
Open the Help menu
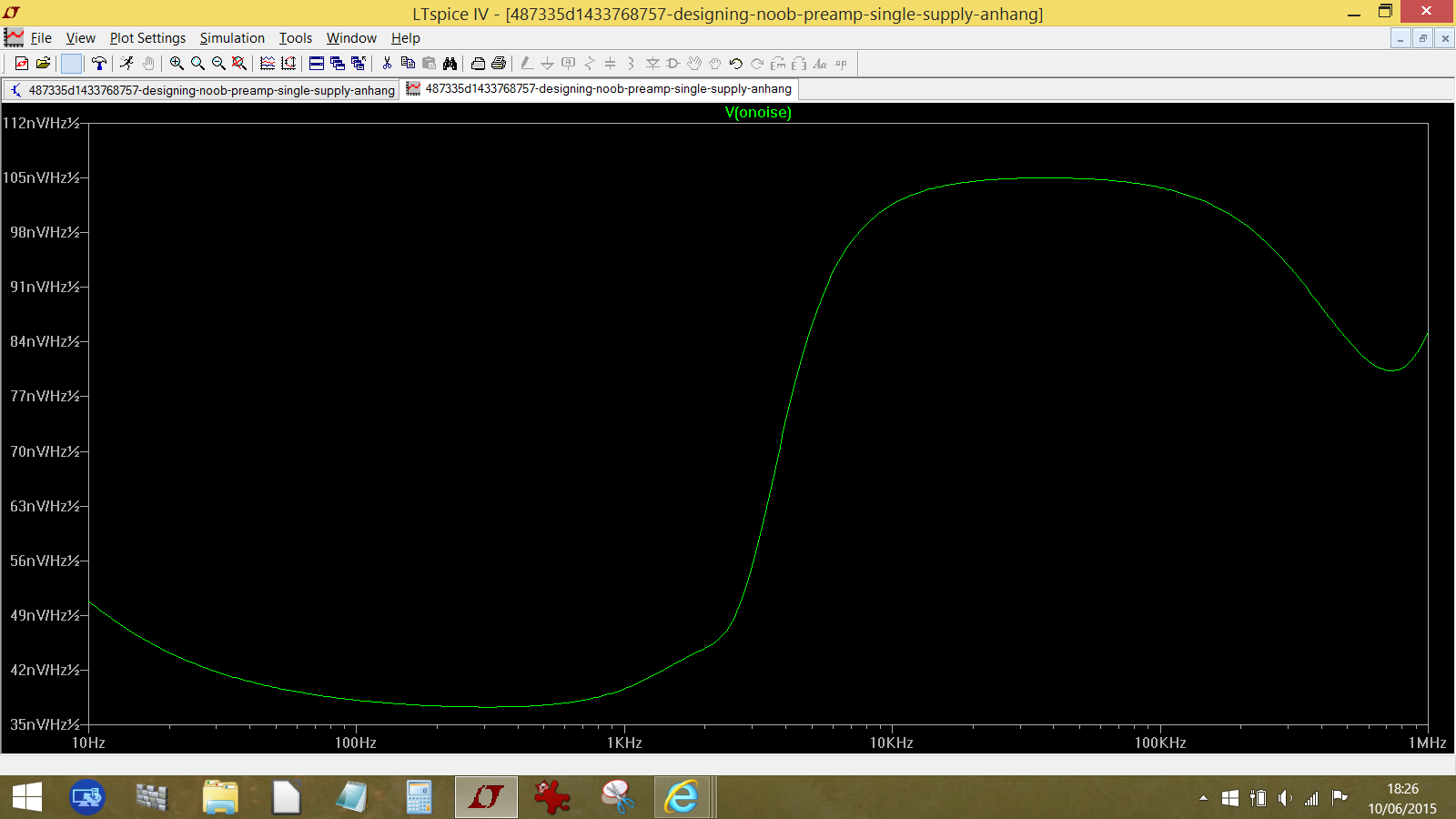(x=406, y=38)
